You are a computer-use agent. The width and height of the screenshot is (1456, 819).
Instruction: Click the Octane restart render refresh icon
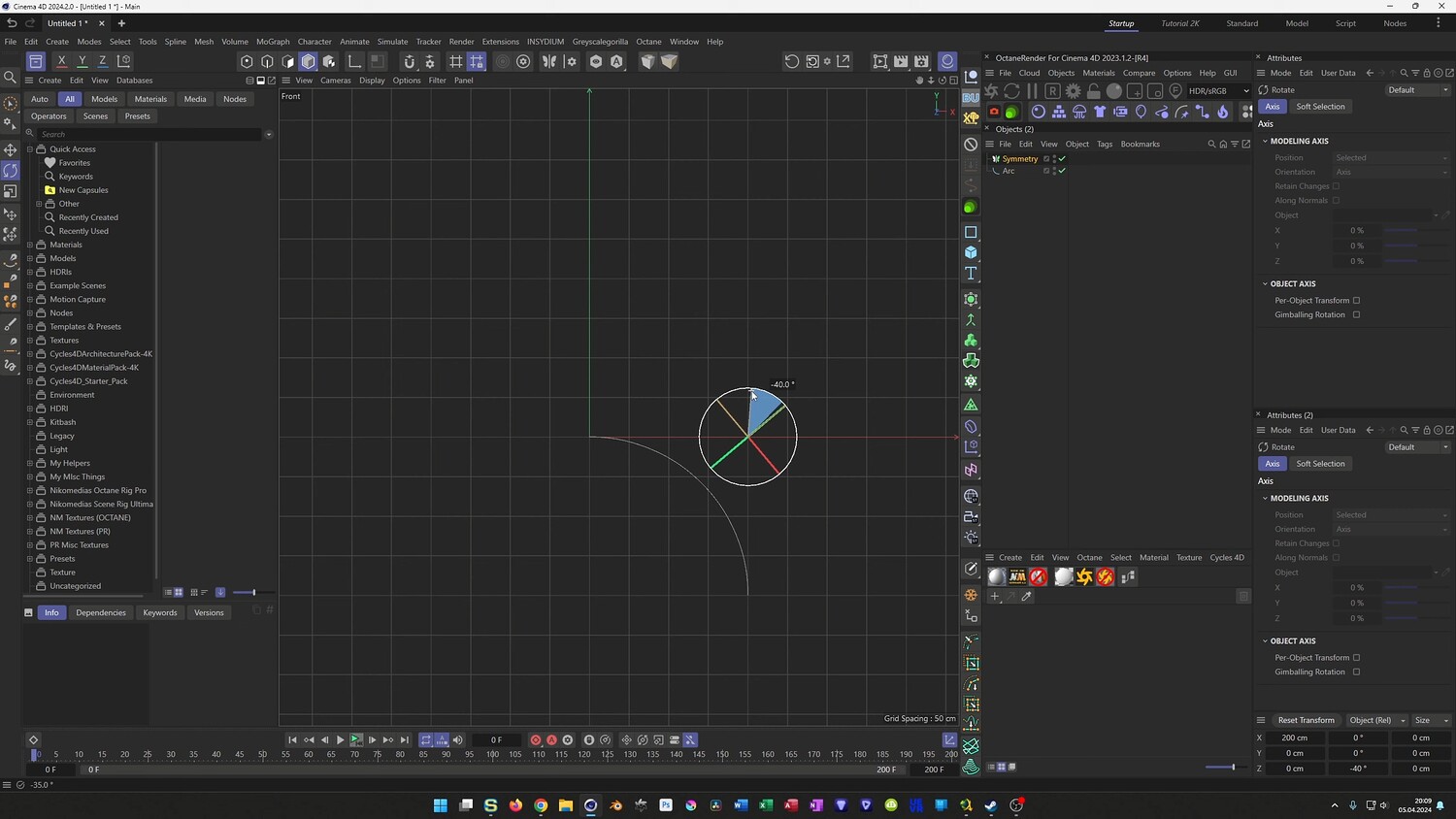click(x=1011, y=90)
